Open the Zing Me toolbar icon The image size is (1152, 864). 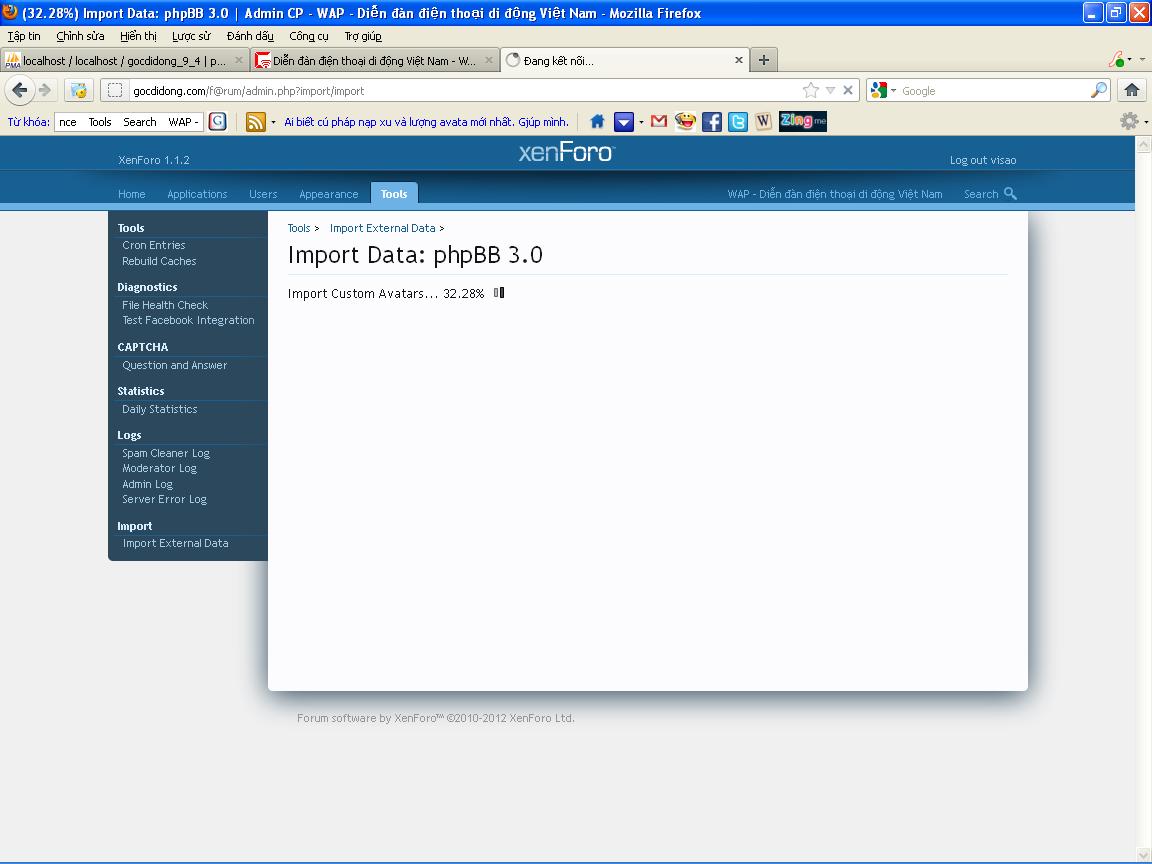(x=803, y=121)
